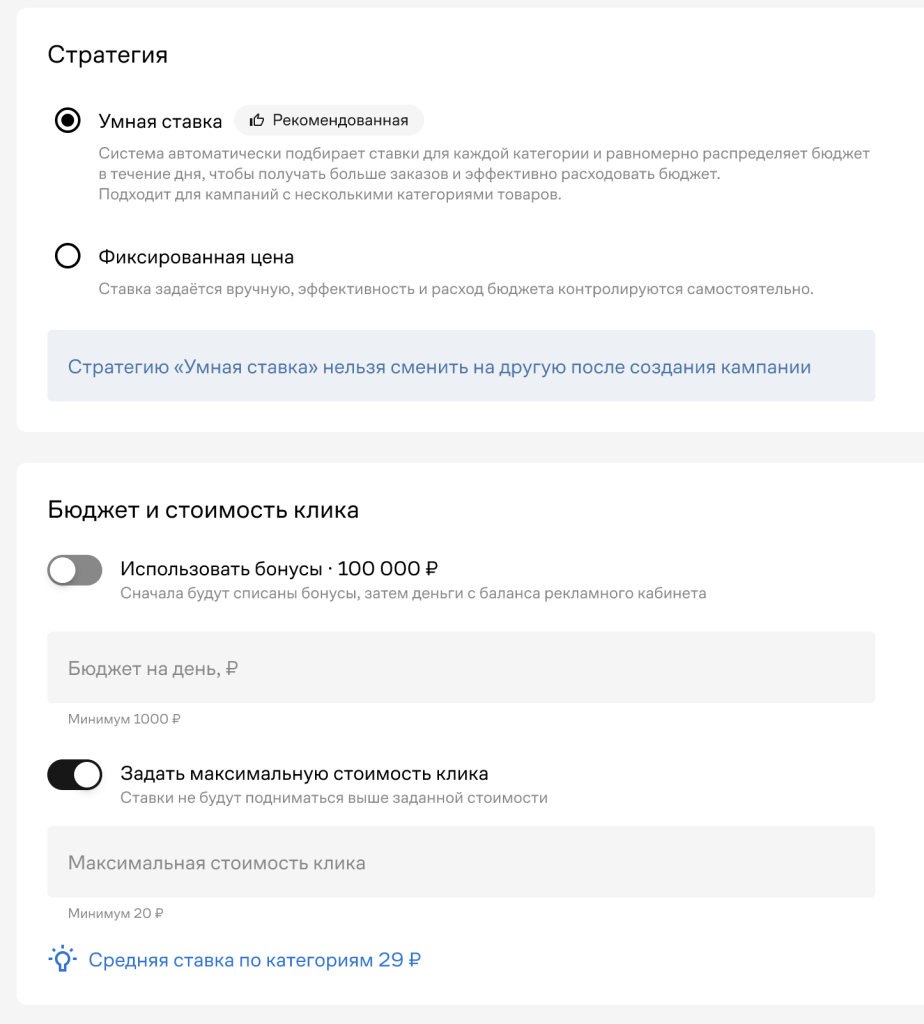Click the Задать максимальную стоимость клика label
This screenshot has height=1024, width=924.
pyautogui.click(x=304, y=773)
